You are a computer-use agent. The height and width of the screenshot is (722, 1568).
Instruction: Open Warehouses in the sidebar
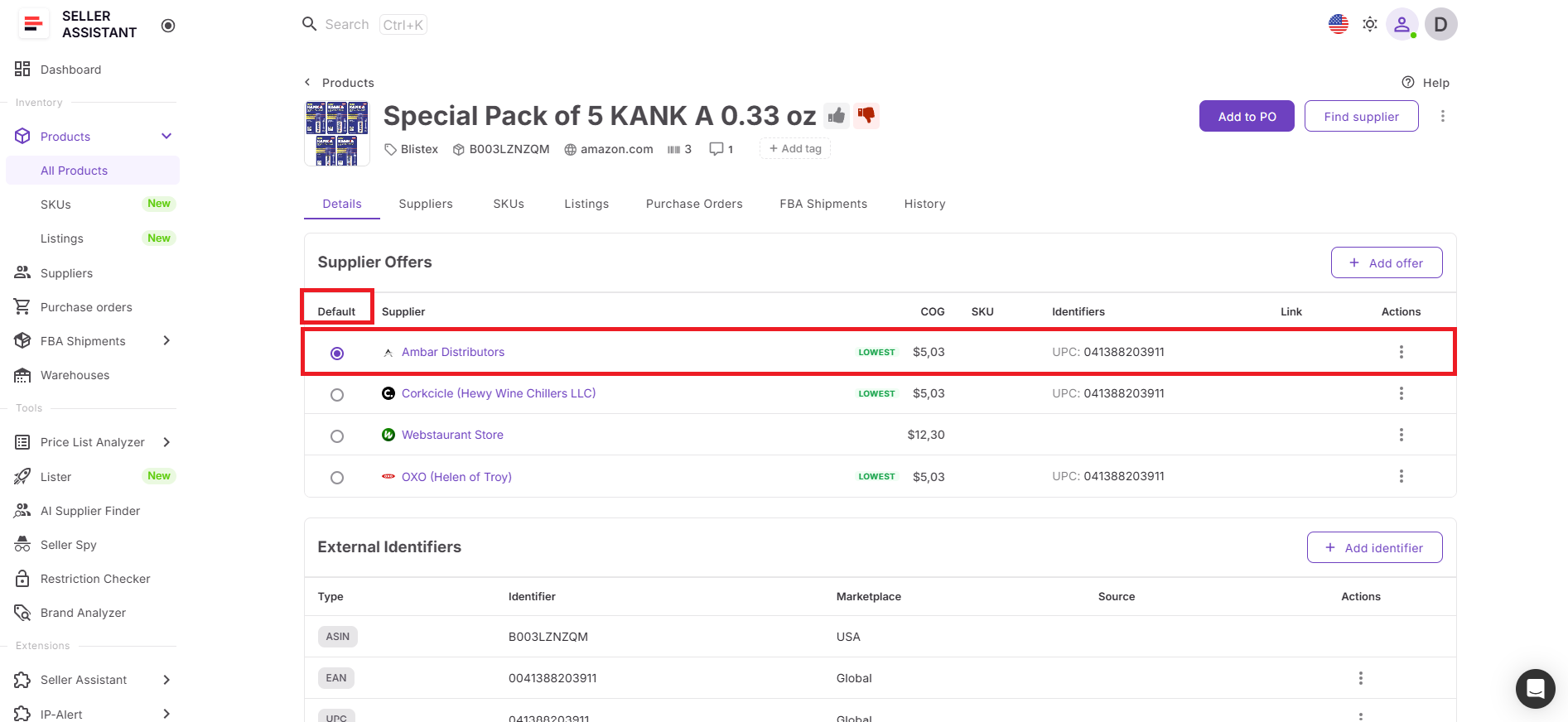75,375
